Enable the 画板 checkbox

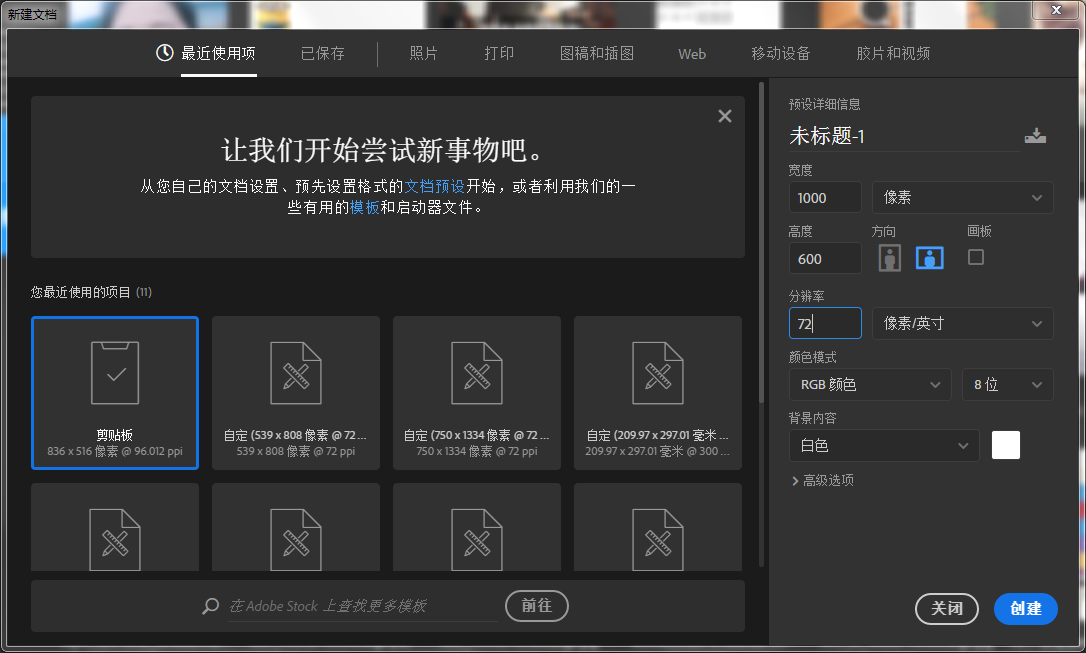[975, 257]
